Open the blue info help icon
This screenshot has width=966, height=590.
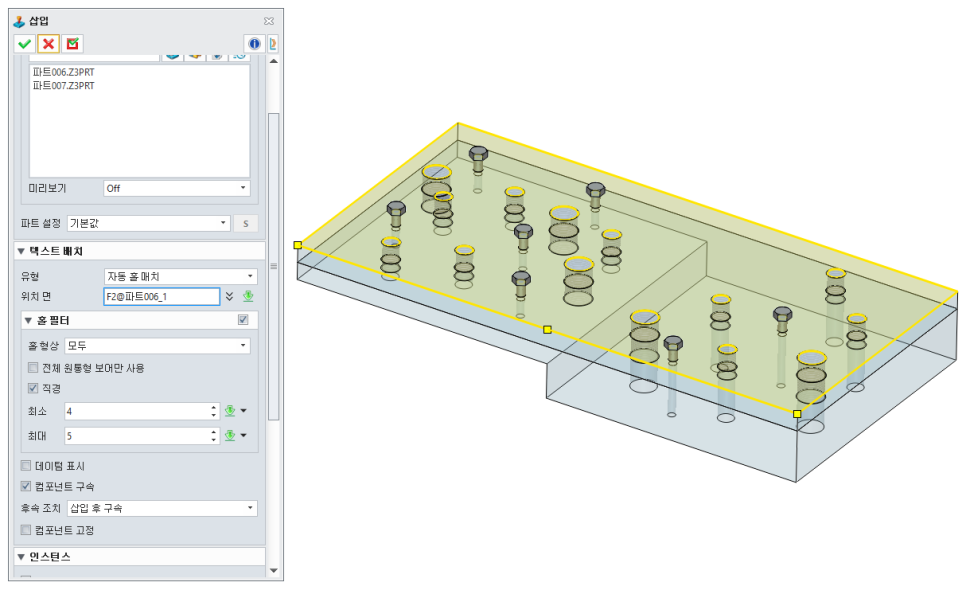[254, 43]
